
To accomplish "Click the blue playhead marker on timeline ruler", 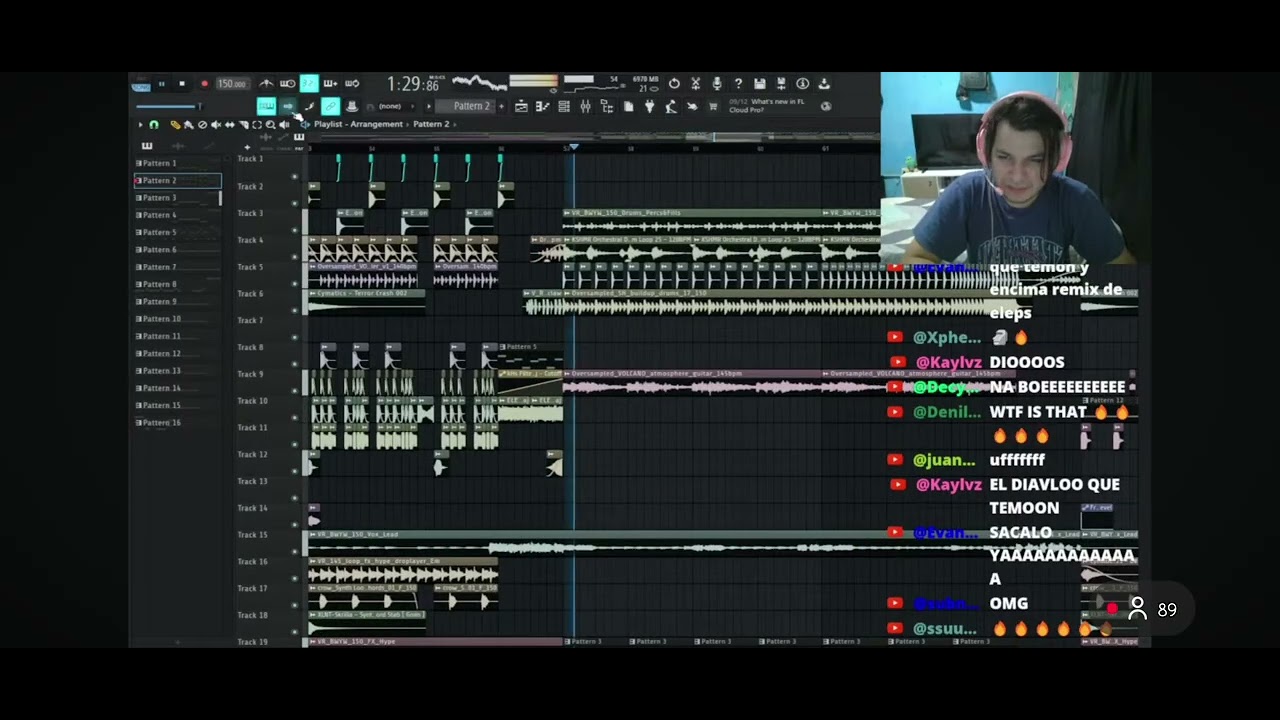I will [x=573, y=147].
